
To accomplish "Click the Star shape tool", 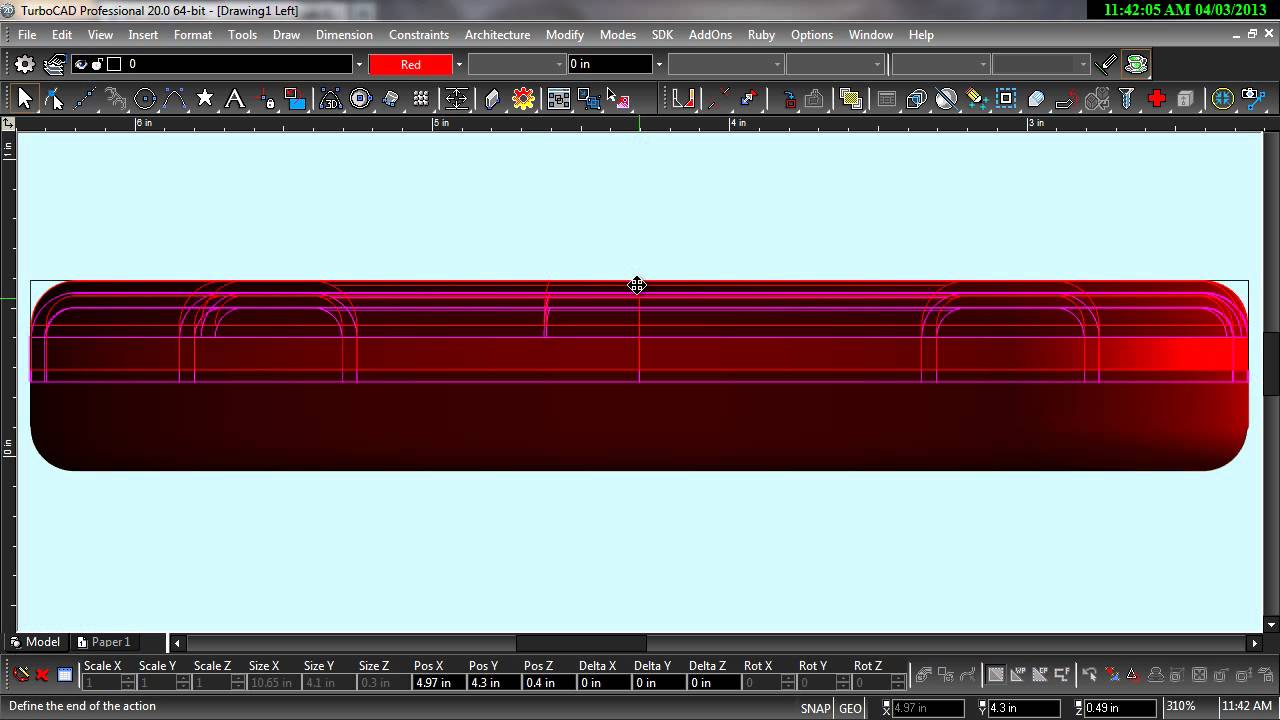I will tap(205, 98).
